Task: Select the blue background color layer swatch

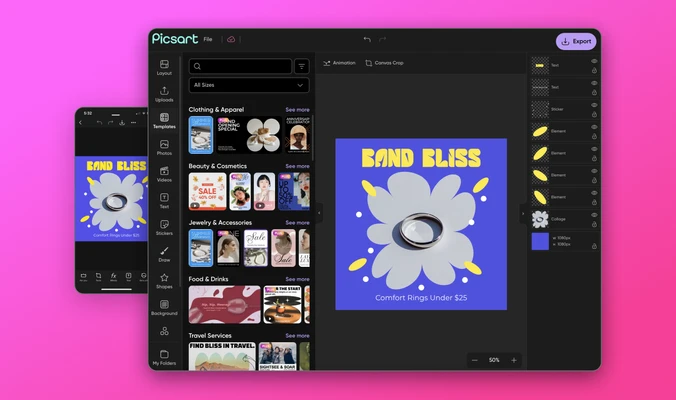Action: pyautogui.click(x=540, y=241)
